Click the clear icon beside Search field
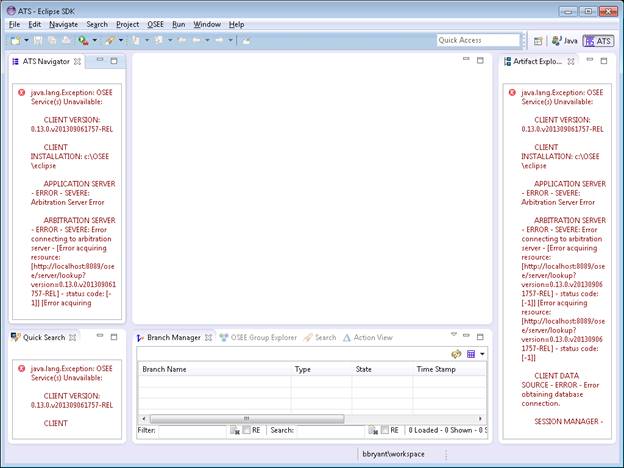Viewport: 624px width, 468px height. tap(373, 431)
